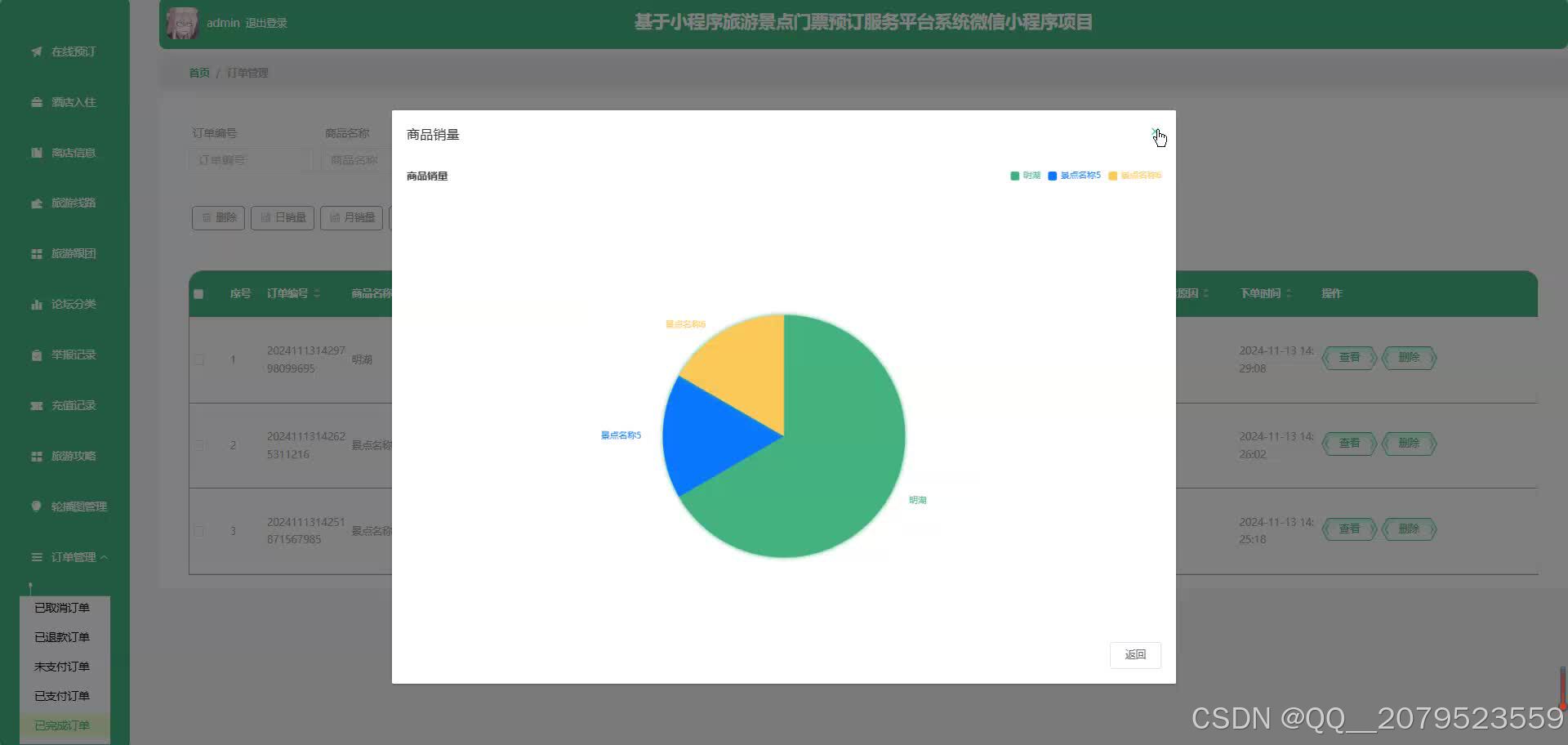Focus the 订单编号 search input field
1568x745 pixels.
(x=250, y=160)
